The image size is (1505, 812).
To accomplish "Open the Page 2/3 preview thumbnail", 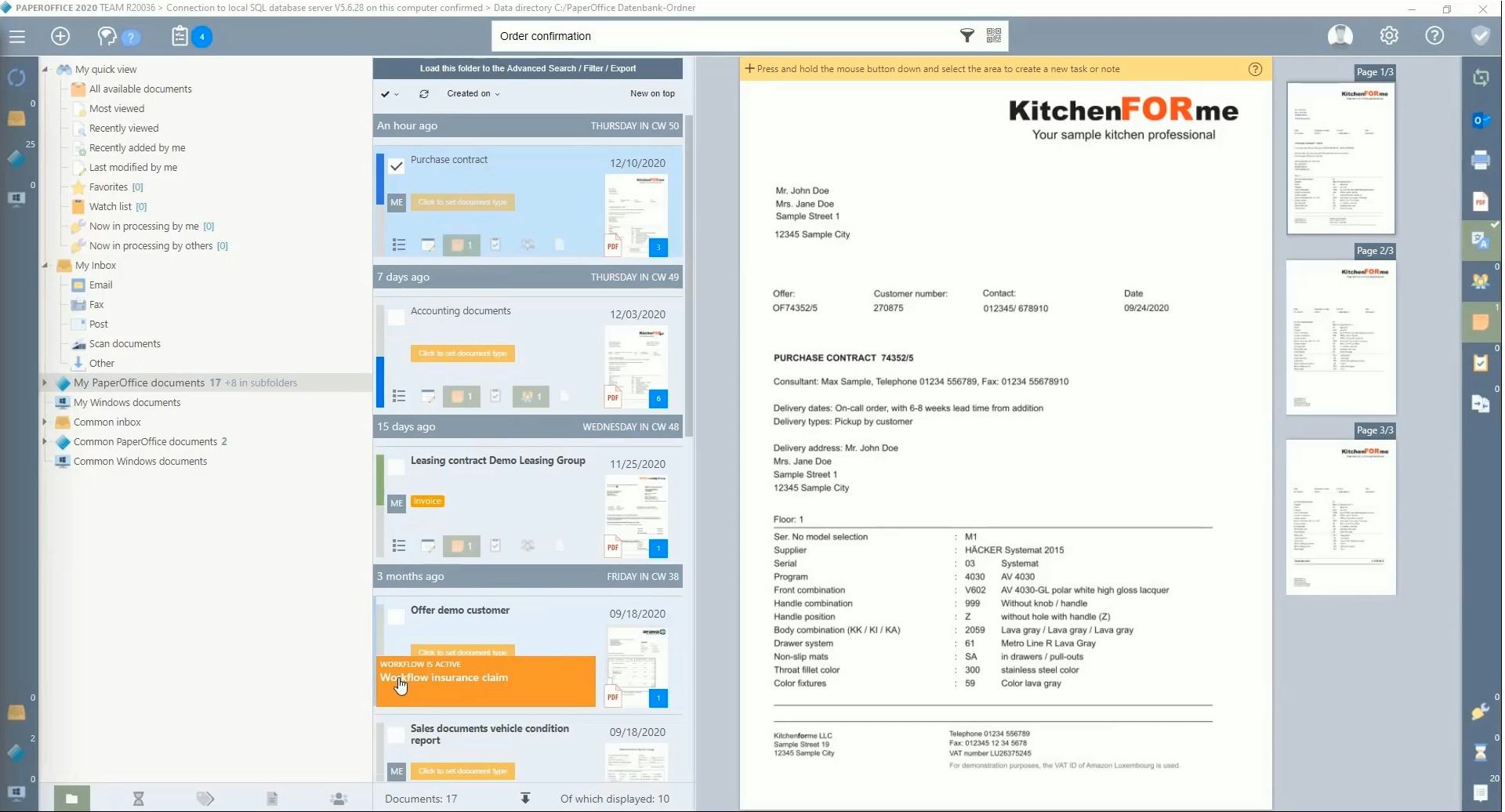I will (1340, 339).
